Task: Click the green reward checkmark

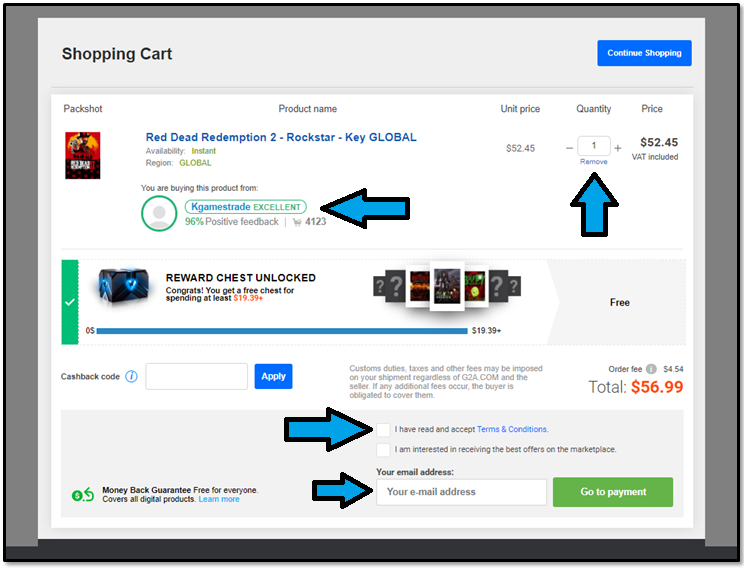Action: click(70, 302)
